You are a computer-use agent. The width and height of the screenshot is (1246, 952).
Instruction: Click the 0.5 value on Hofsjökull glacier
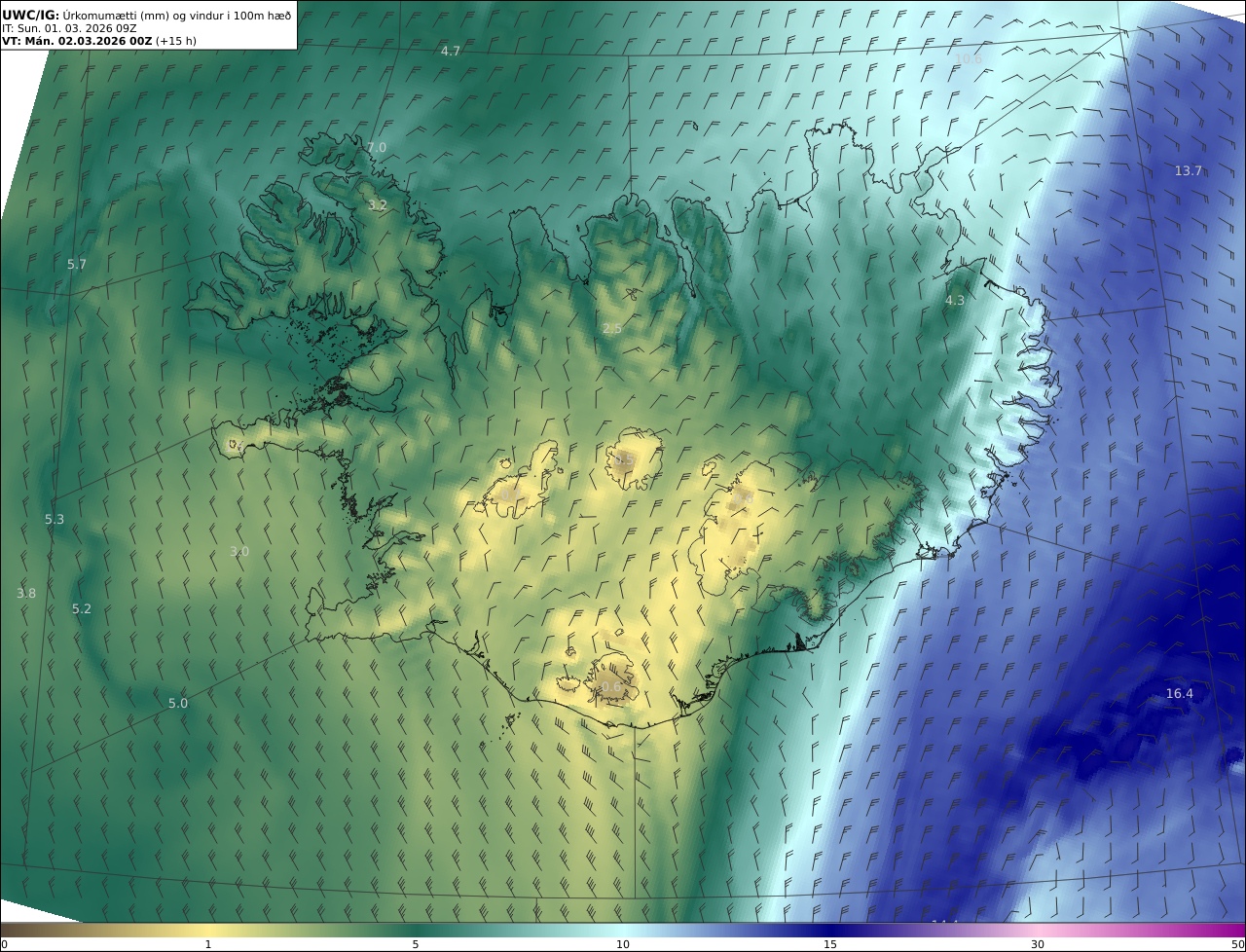coord(625,459)
